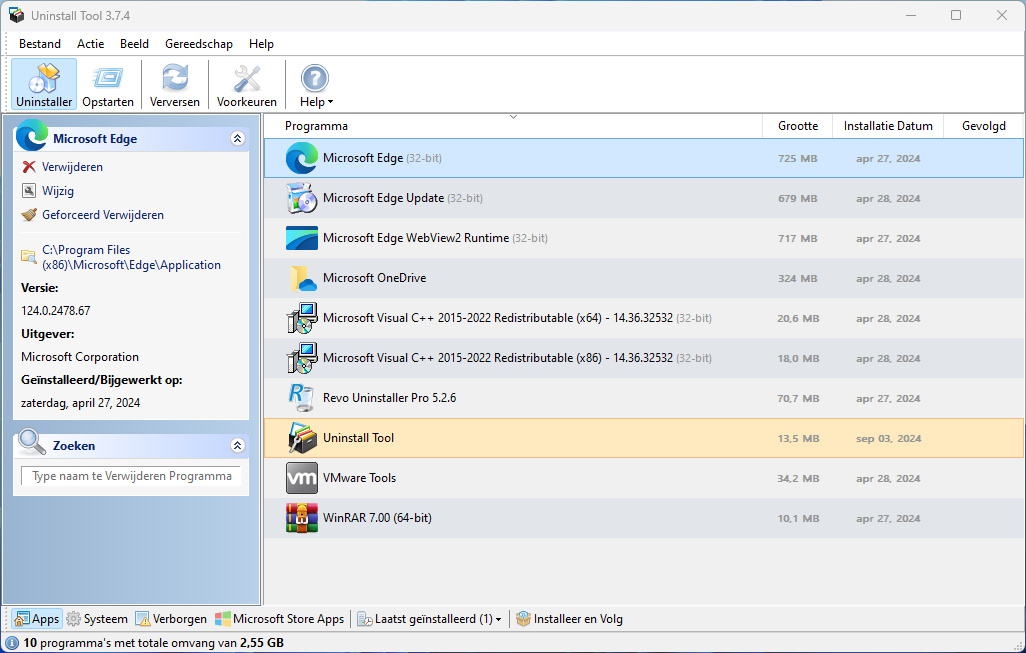Click the sort arrow above the Programma column

click(514, 116)
